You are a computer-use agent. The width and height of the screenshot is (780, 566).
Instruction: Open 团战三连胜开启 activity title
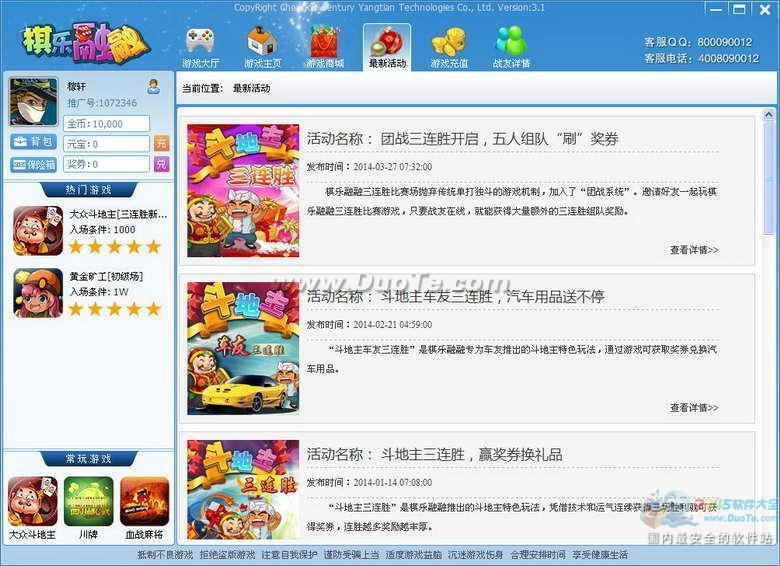pyautogui.click(x=462, y=139)
